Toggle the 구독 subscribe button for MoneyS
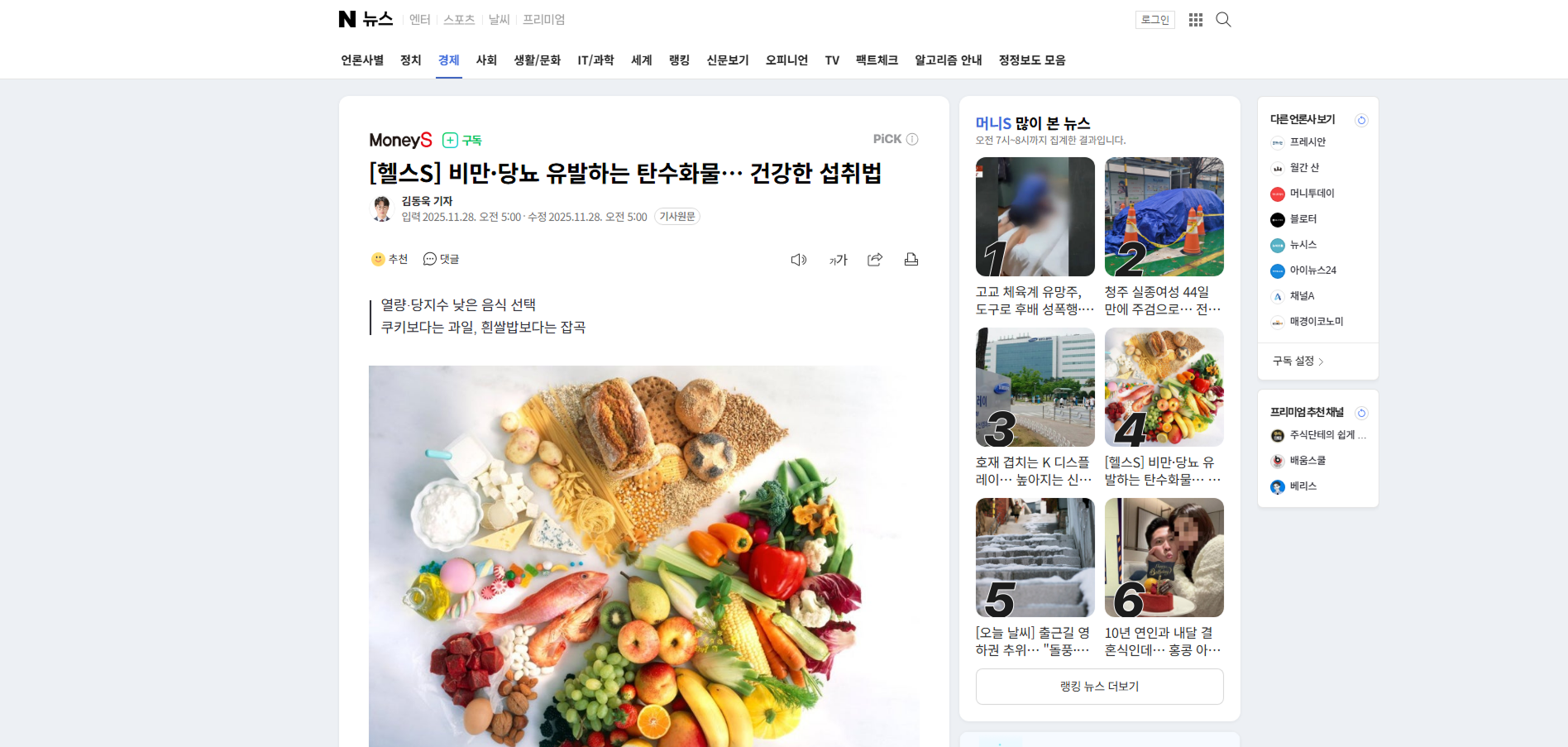 tap(462, 140)
